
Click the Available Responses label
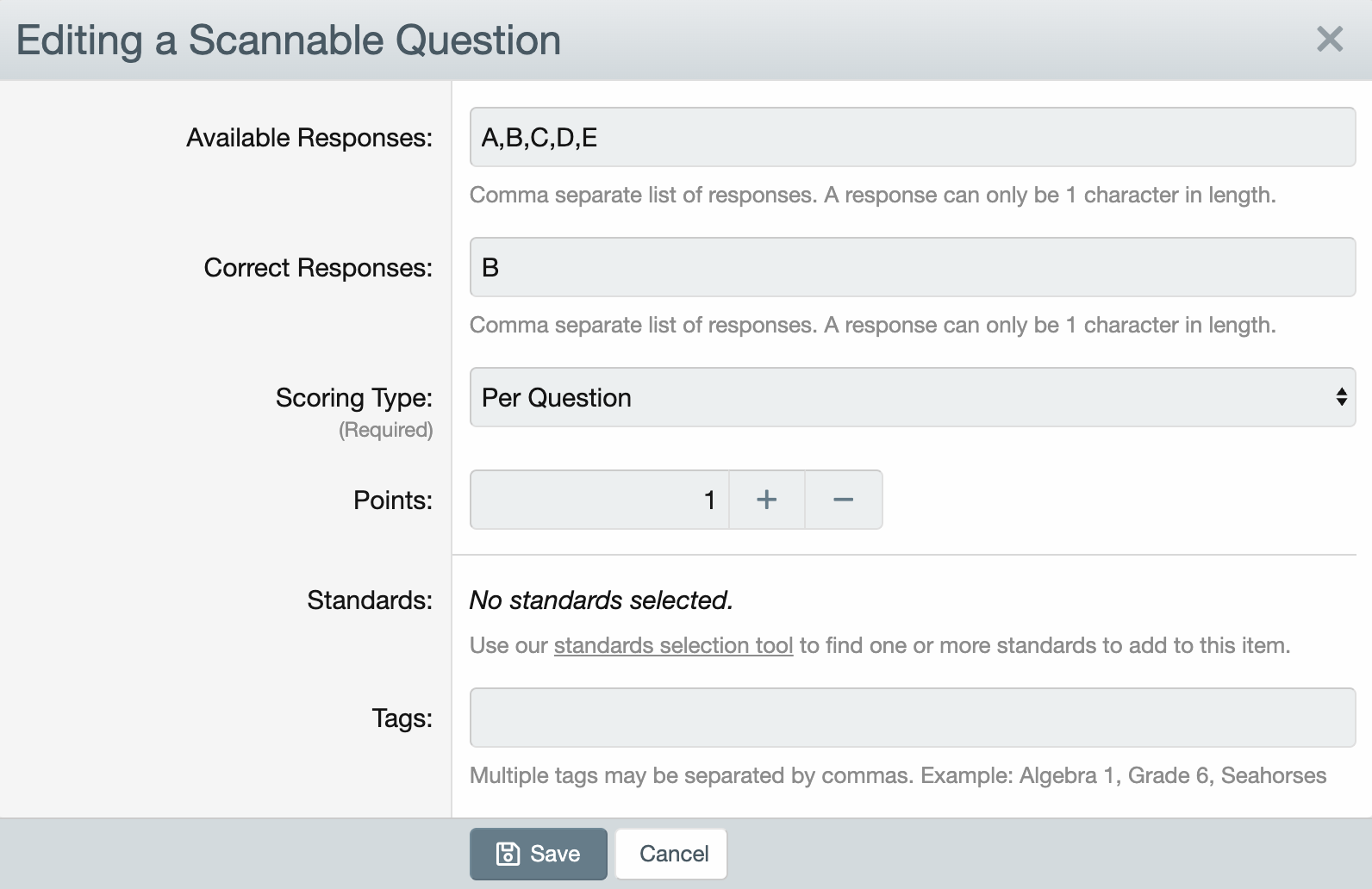point(309,138)
